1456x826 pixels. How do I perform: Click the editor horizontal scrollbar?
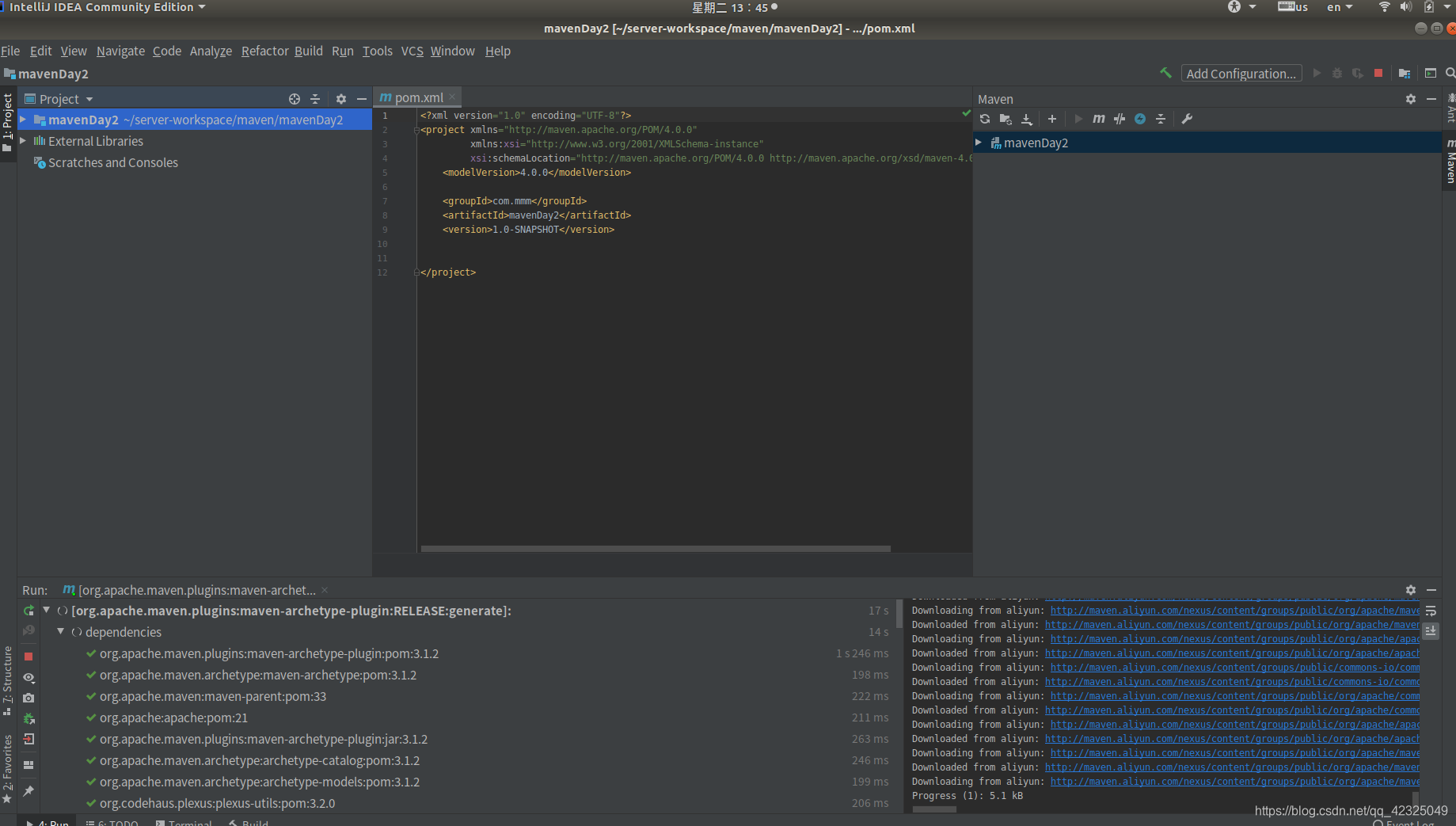click(656, 548)
